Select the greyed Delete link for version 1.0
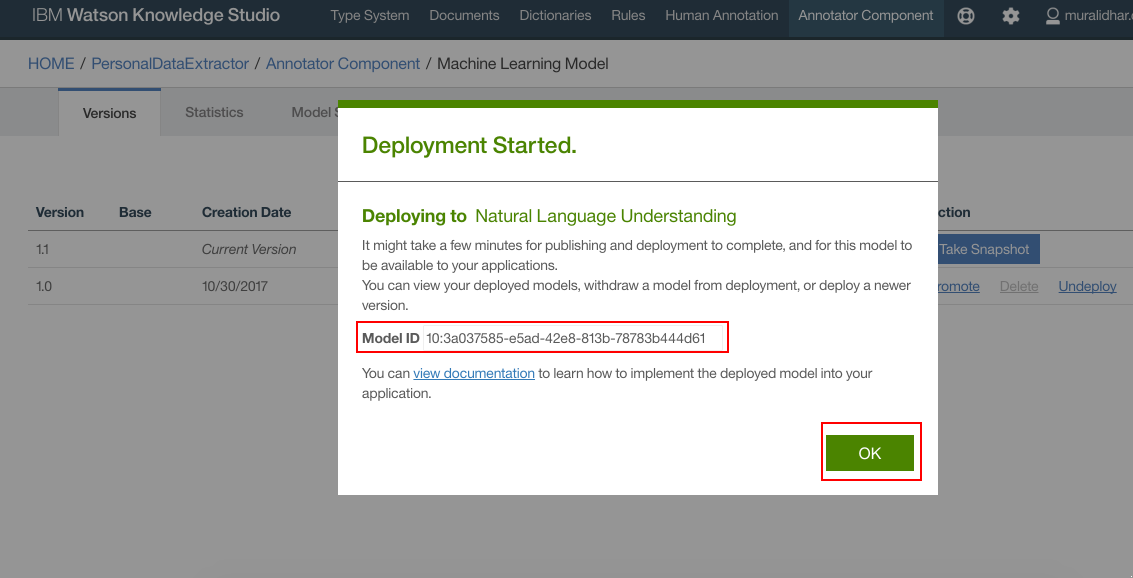 [1019, 286]
